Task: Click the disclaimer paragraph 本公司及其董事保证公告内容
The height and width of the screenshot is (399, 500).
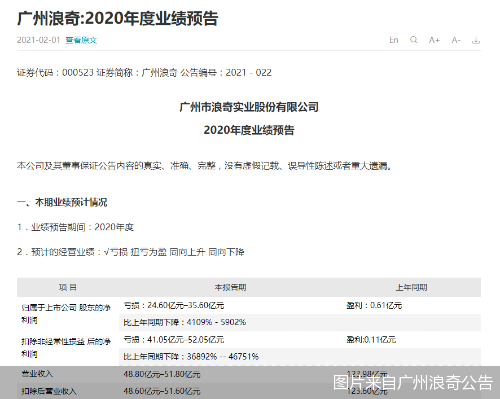Action: [x=204, y=166]
